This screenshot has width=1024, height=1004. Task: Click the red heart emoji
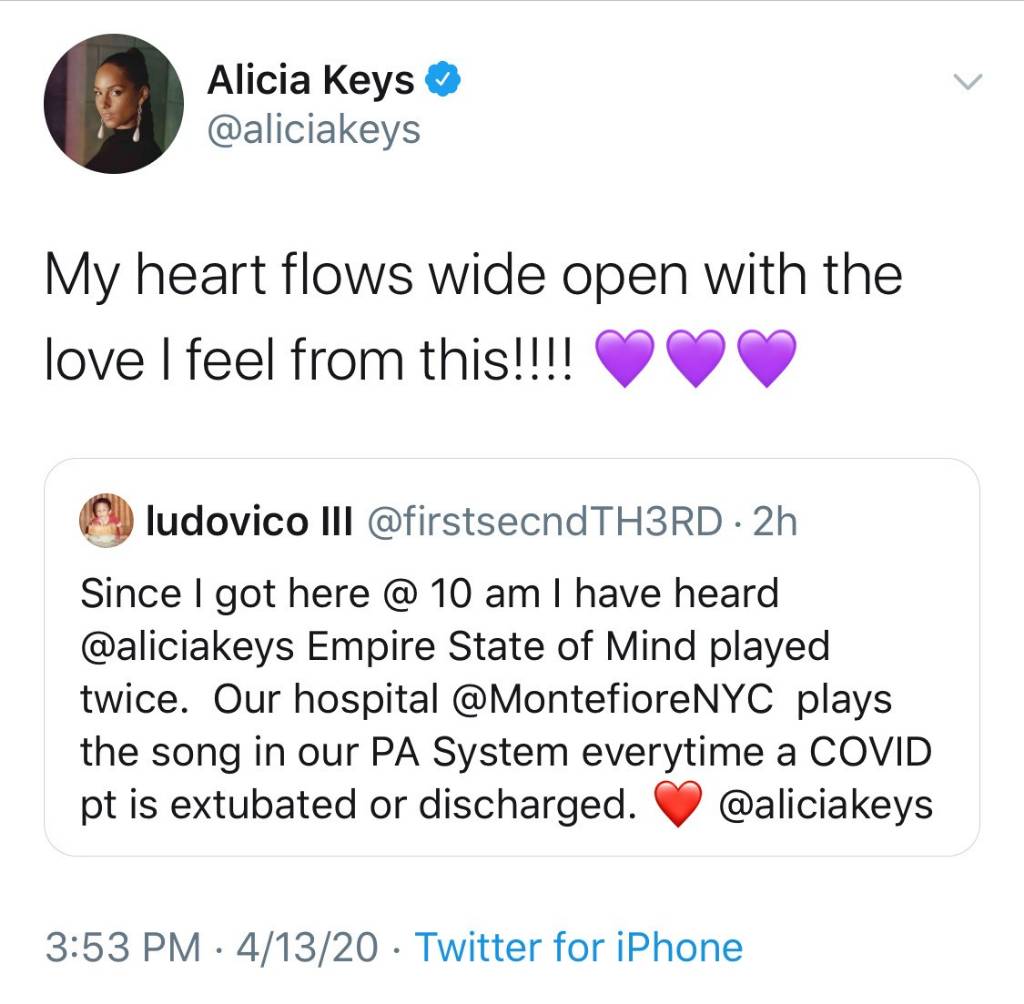(x=677, y=805)
